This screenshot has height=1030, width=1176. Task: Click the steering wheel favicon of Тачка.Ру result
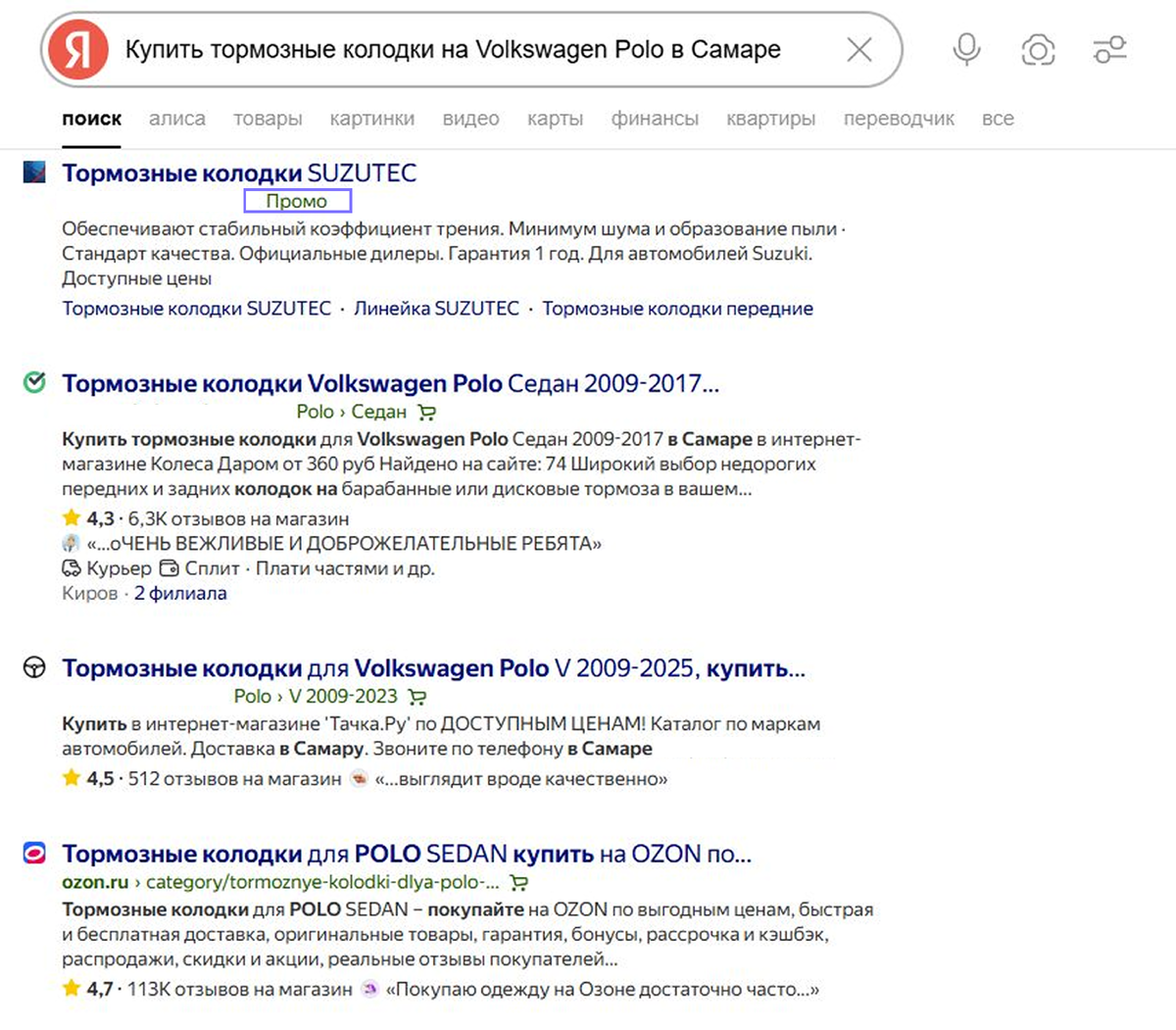(x=33, y=667)
